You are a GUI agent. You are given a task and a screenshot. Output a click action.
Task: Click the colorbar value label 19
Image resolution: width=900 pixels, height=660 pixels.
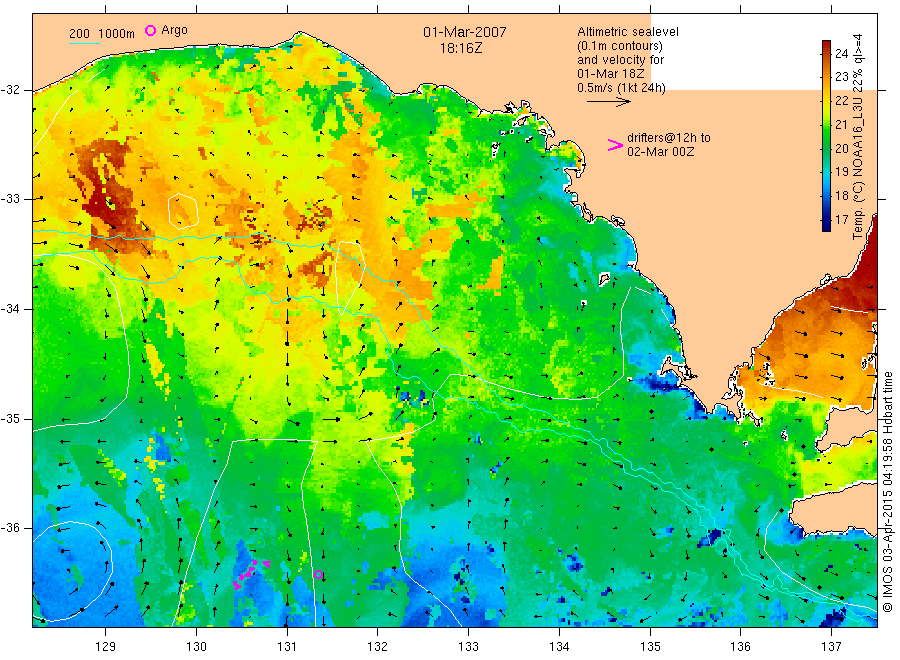coord(841,172)
